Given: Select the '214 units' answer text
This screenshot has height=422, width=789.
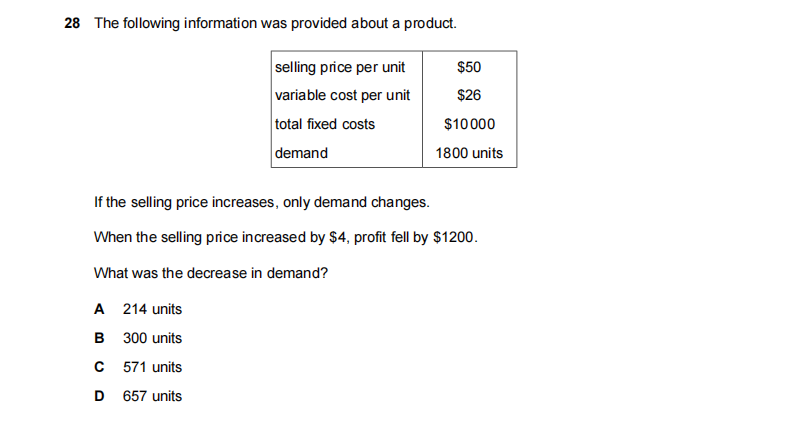Looking at the screenshot, I should 152,309.
